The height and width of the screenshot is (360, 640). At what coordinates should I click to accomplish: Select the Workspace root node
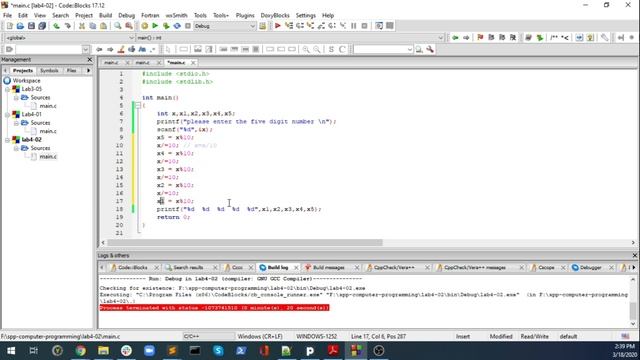coord(26,81)
